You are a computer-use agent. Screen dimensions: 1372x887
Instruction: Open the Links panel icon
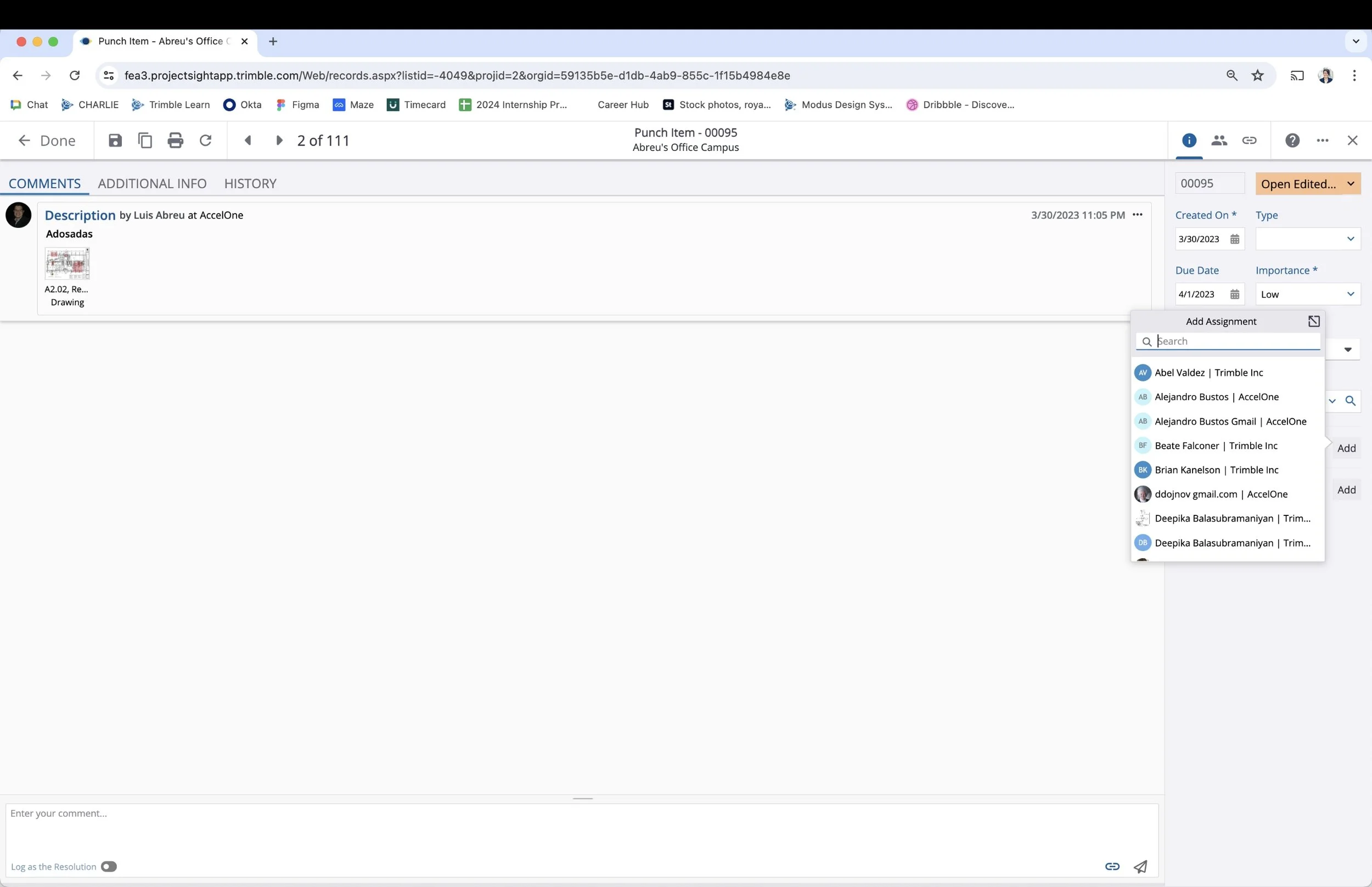point(1249,141)
